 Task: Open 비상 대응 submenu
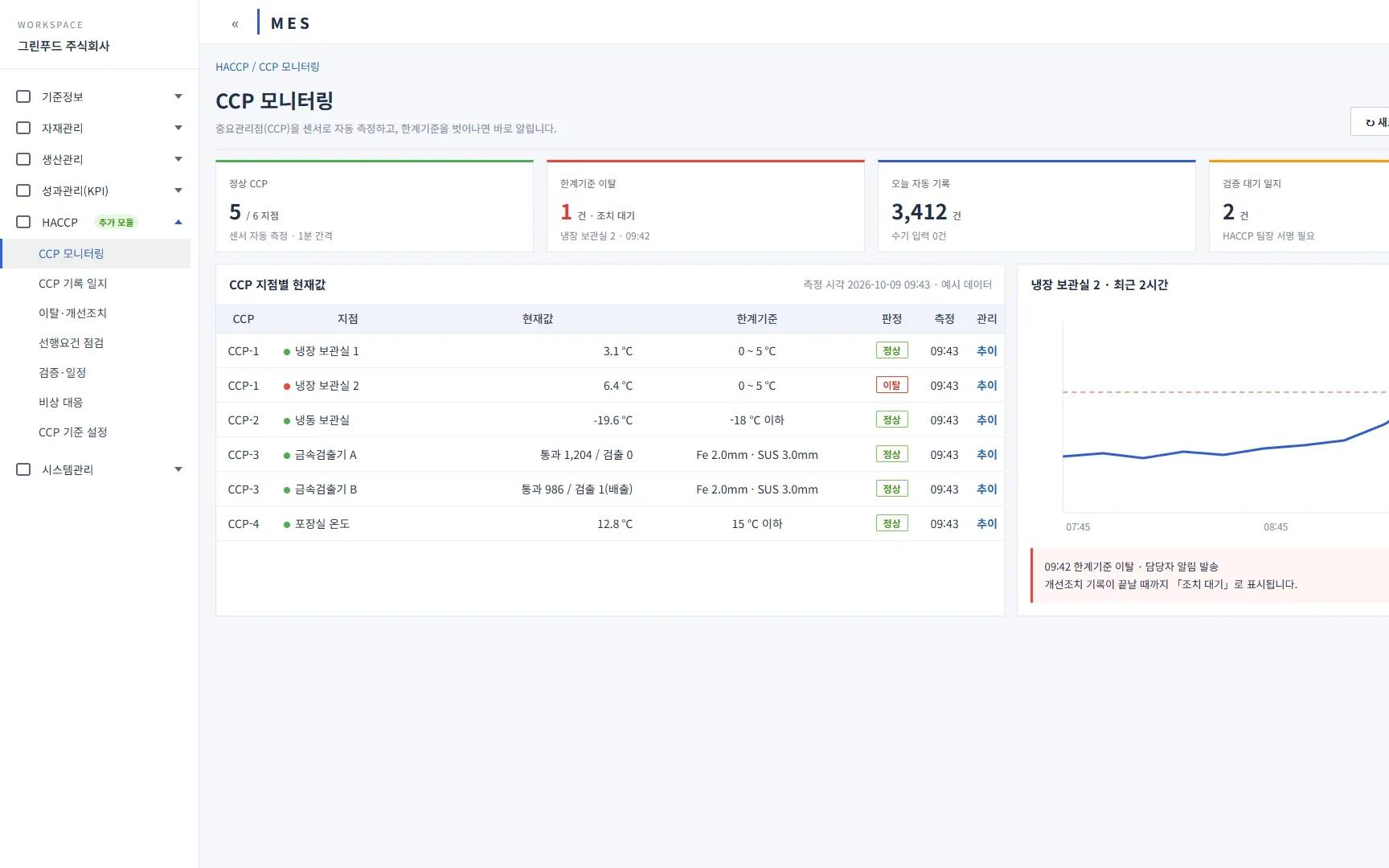(96, 402)
